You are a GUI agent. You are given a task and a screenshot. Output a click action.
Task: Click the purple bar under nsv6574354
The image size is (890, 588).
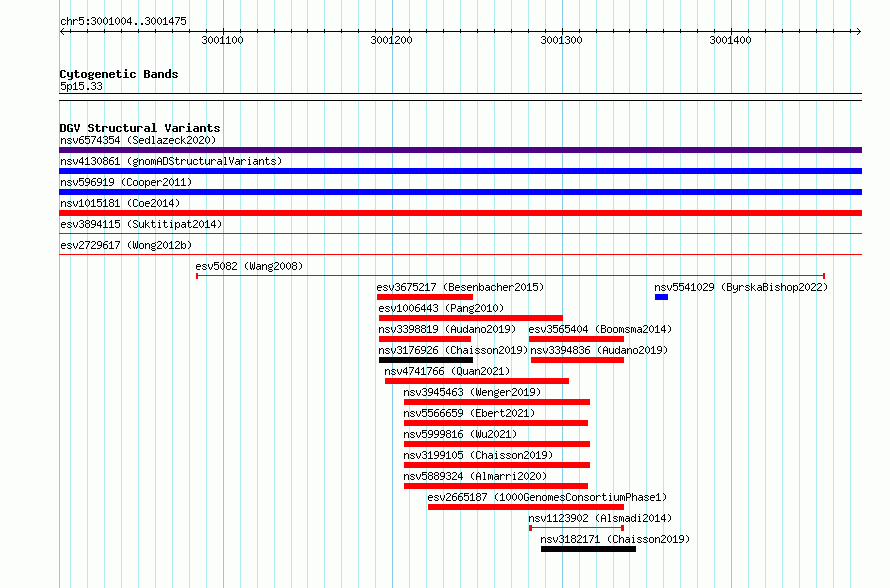[460, 150]
